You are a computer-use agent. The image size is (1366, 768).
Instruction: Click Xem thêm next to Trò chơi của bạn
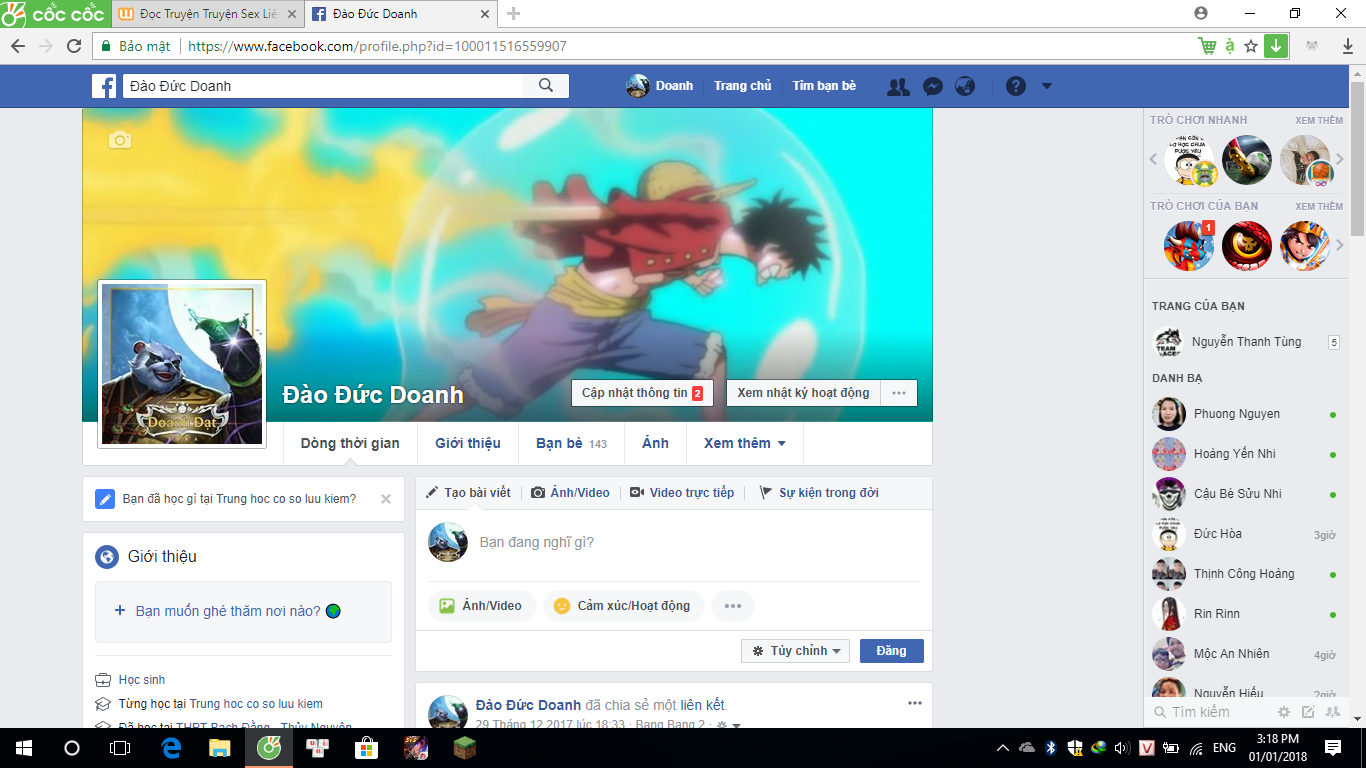pyautogui.click(x=1319, y=207)
